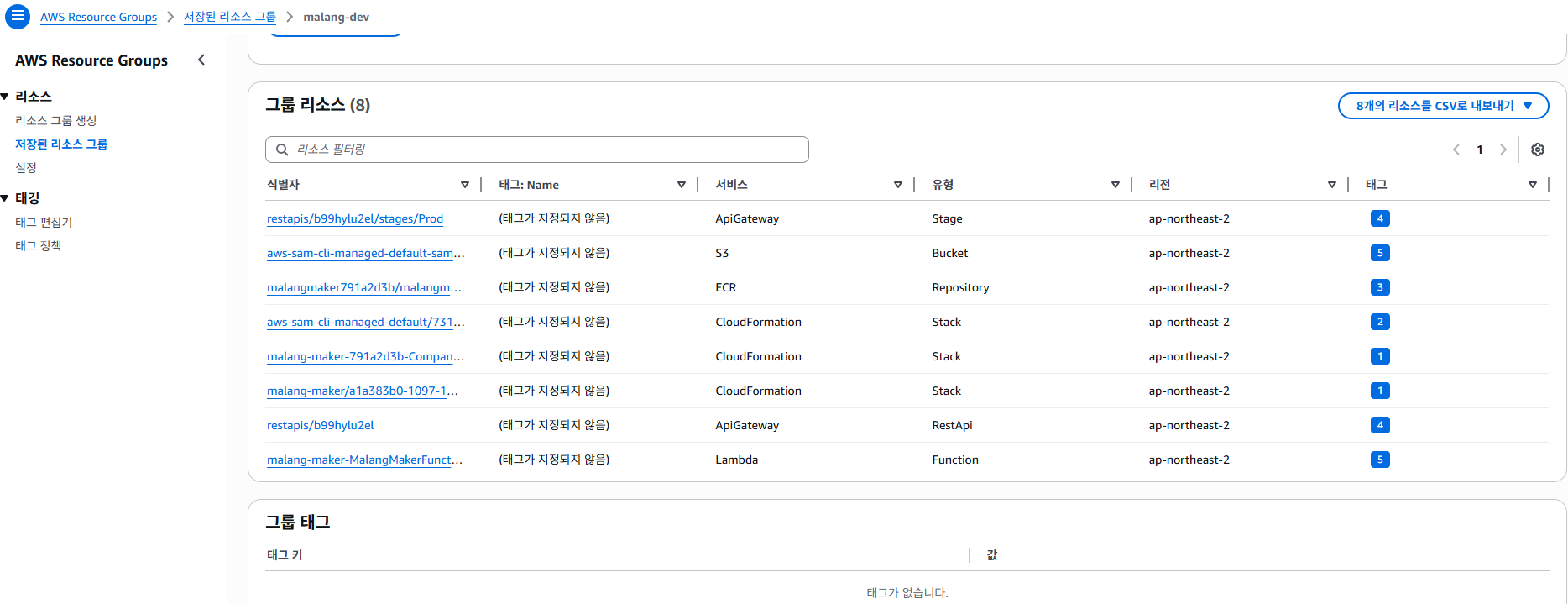Collapse the 태깅 sidebar section

(5, 198)
